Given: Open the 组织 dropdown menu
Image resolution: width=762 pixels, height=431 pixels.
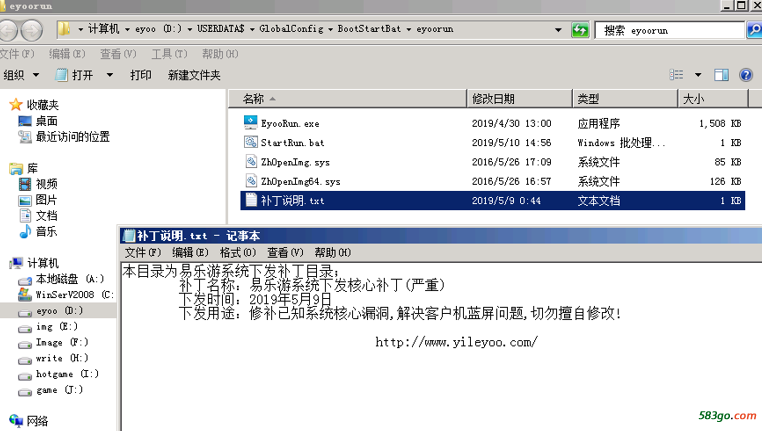Looking at the screenshot, I should (21, 75).
